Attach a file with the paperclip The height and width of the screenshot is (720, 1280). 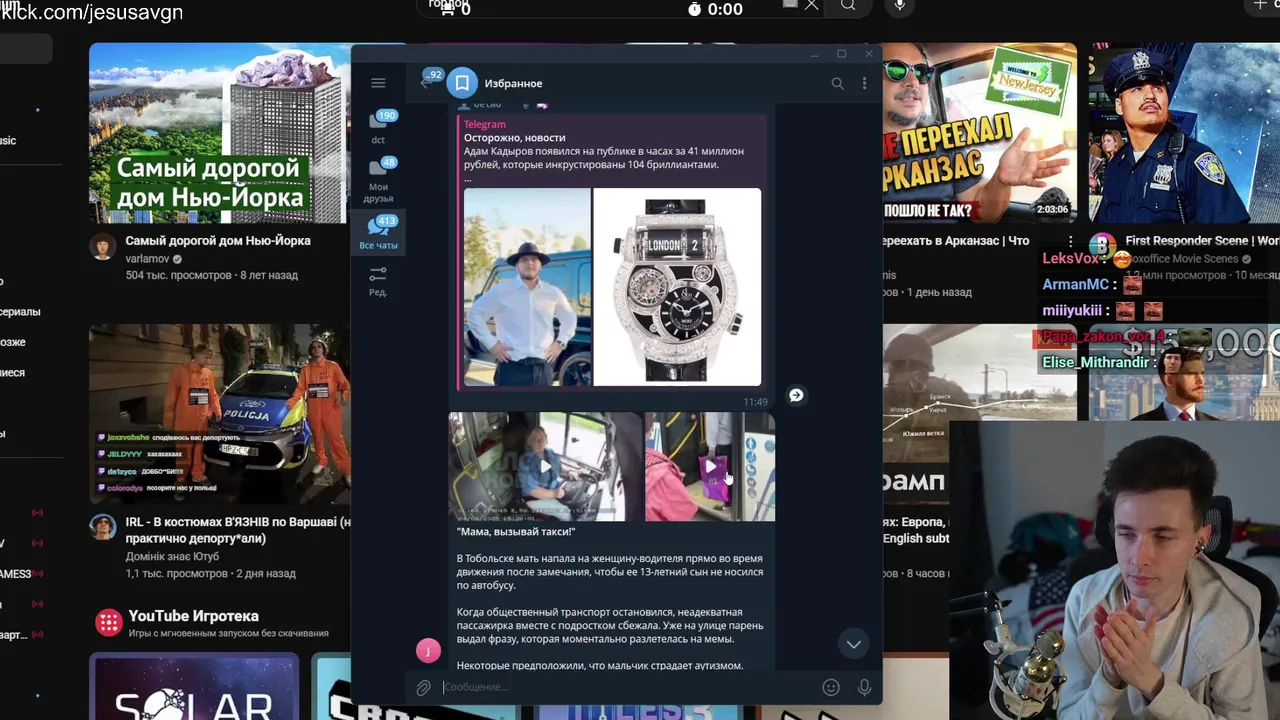(424, 688)
